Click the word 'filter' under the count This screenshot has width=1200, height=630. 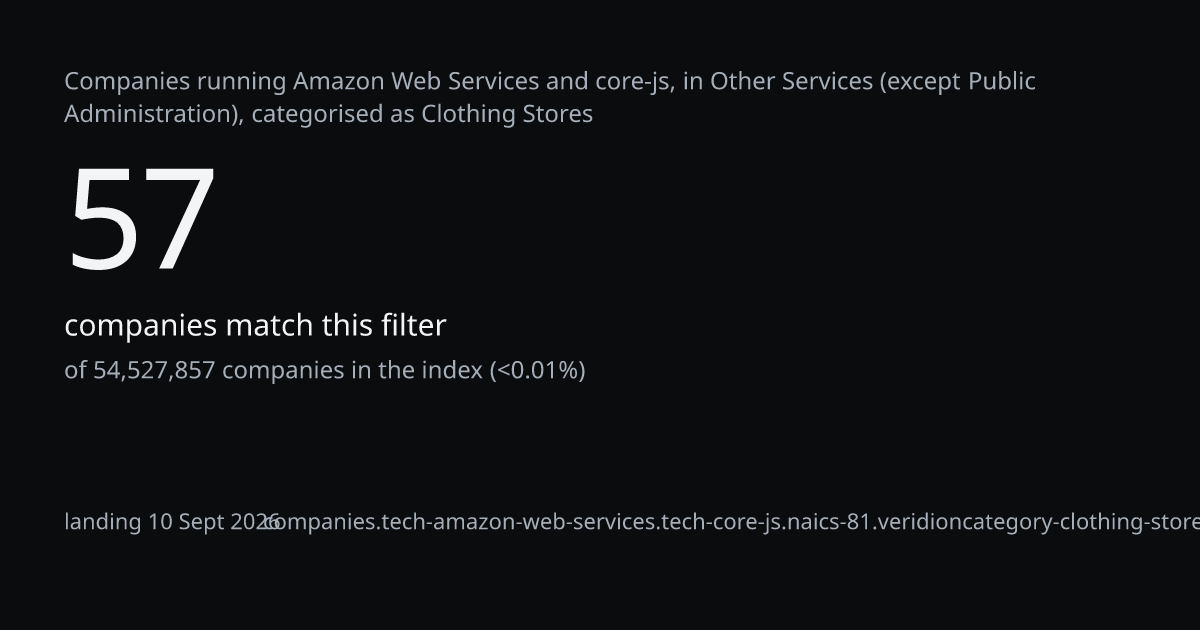(x=413, y=325)
